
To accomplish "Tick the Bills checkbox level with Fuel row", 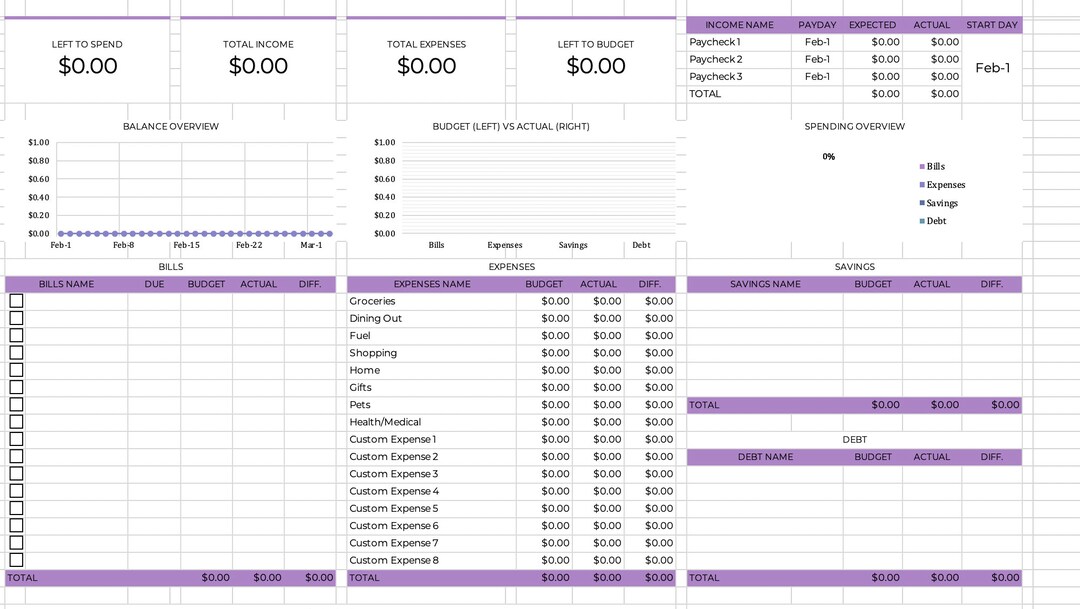I will coord(17,336).
